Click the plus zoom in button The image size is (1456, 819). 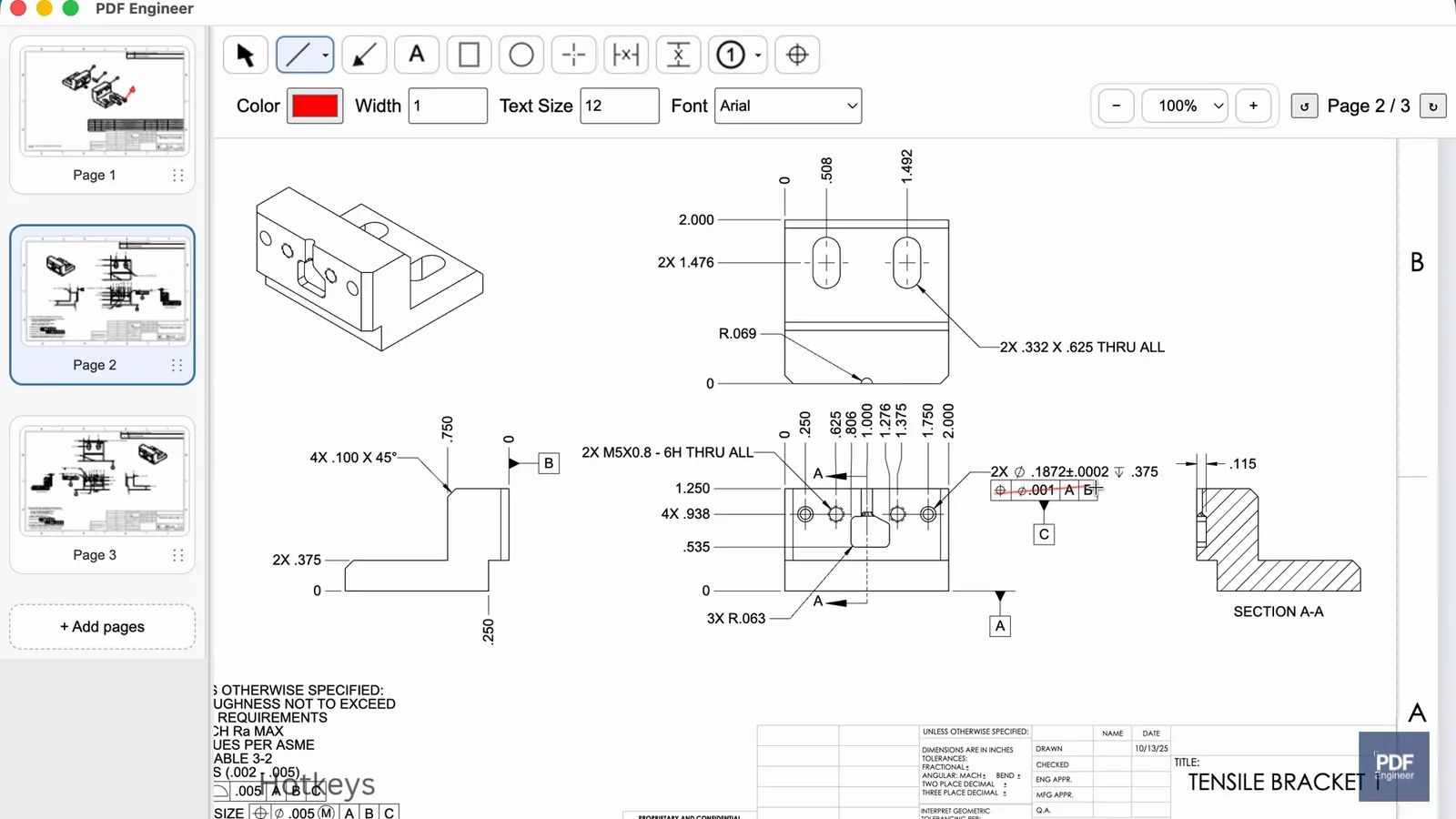pos(1253,106)
